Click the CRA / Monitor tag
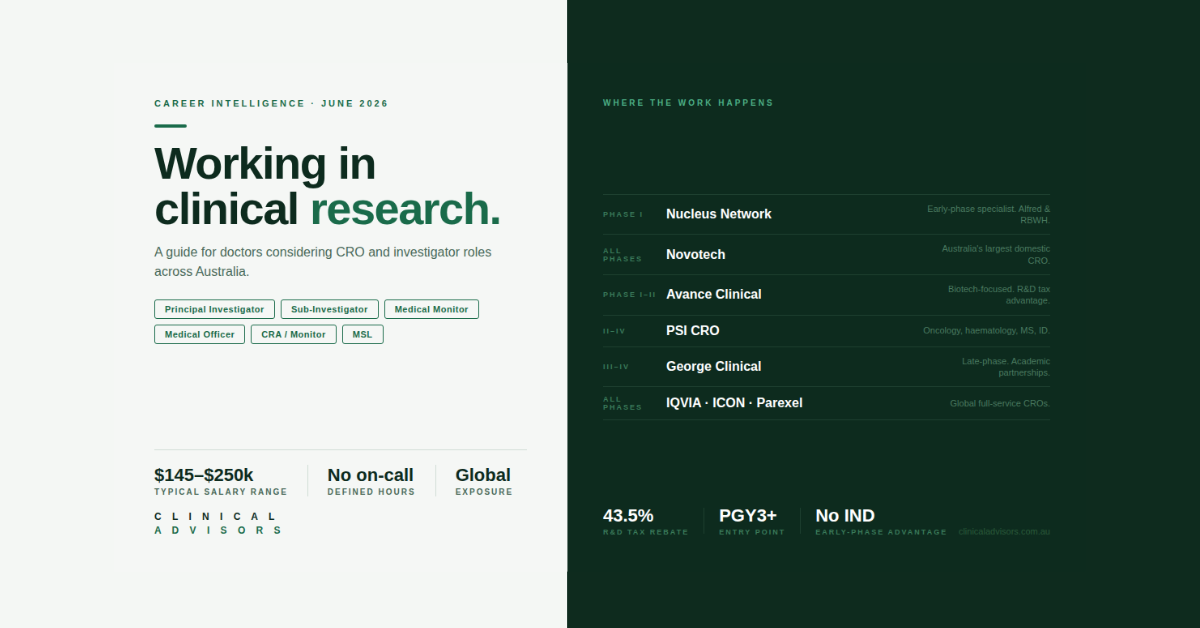Image resolution: width=1200 pixels, height=628 pixels. click(x=294, y=334)
